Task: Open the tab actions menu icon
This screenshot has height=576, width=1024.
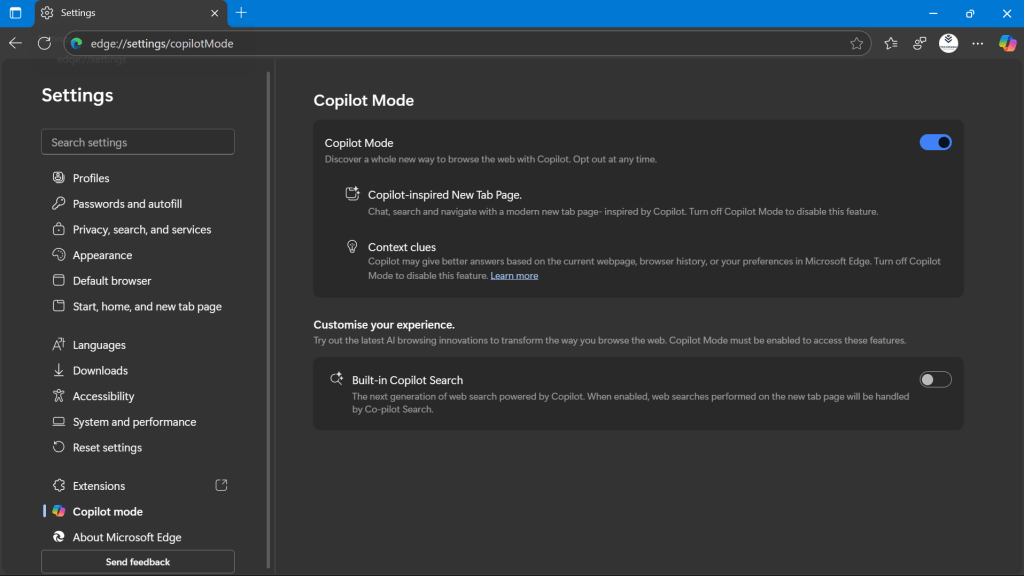Action: pyautogui.click(x=16, y=13)
